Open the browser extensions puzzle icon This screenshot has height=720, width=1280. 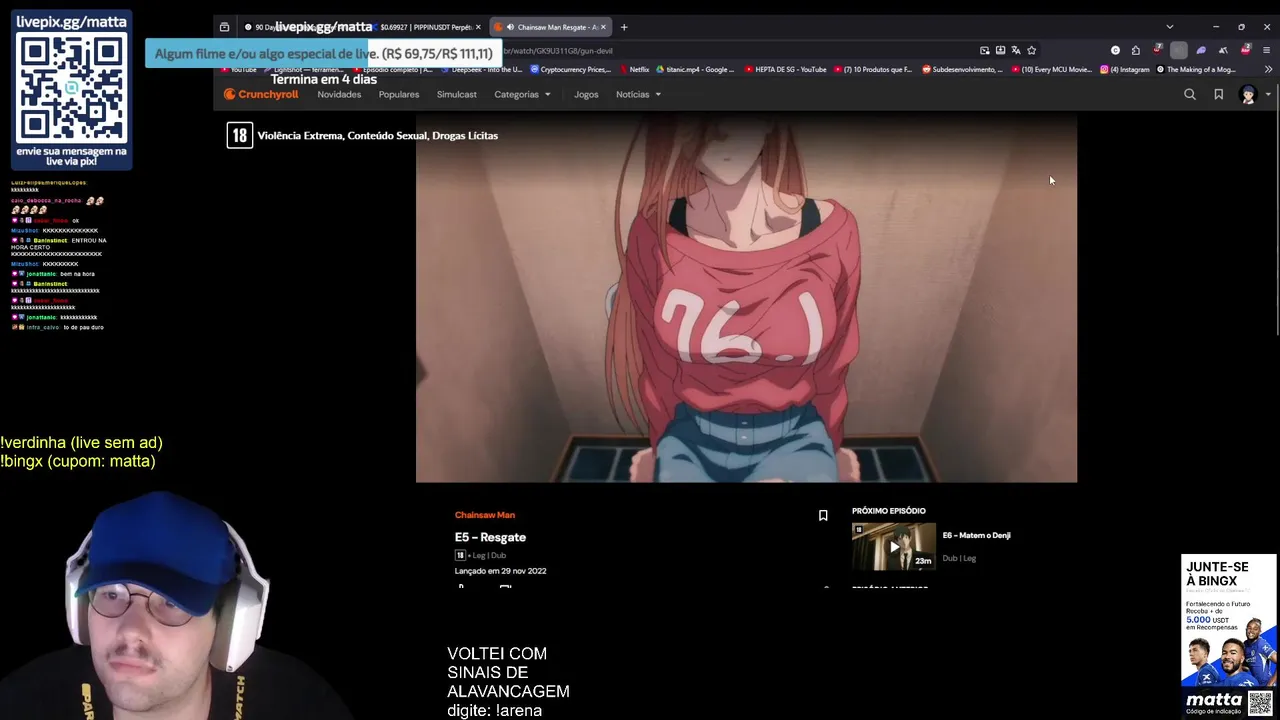pos(1135,50)
